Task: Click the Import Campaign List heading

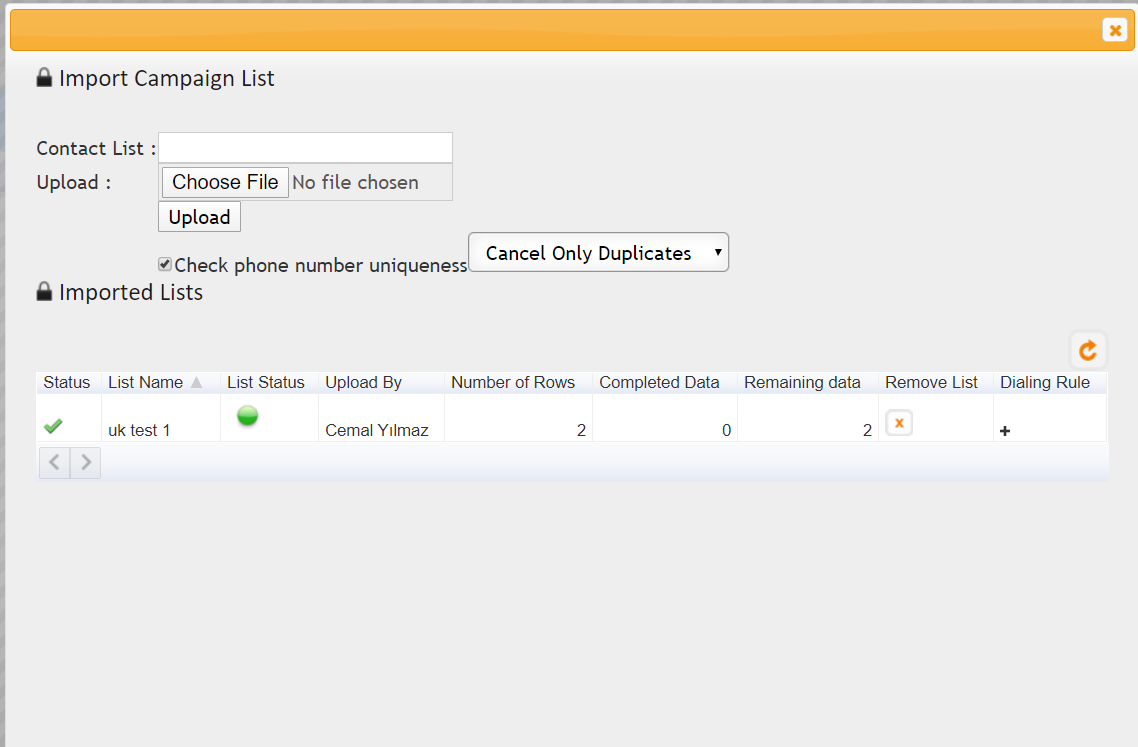Action: [167, 78]
